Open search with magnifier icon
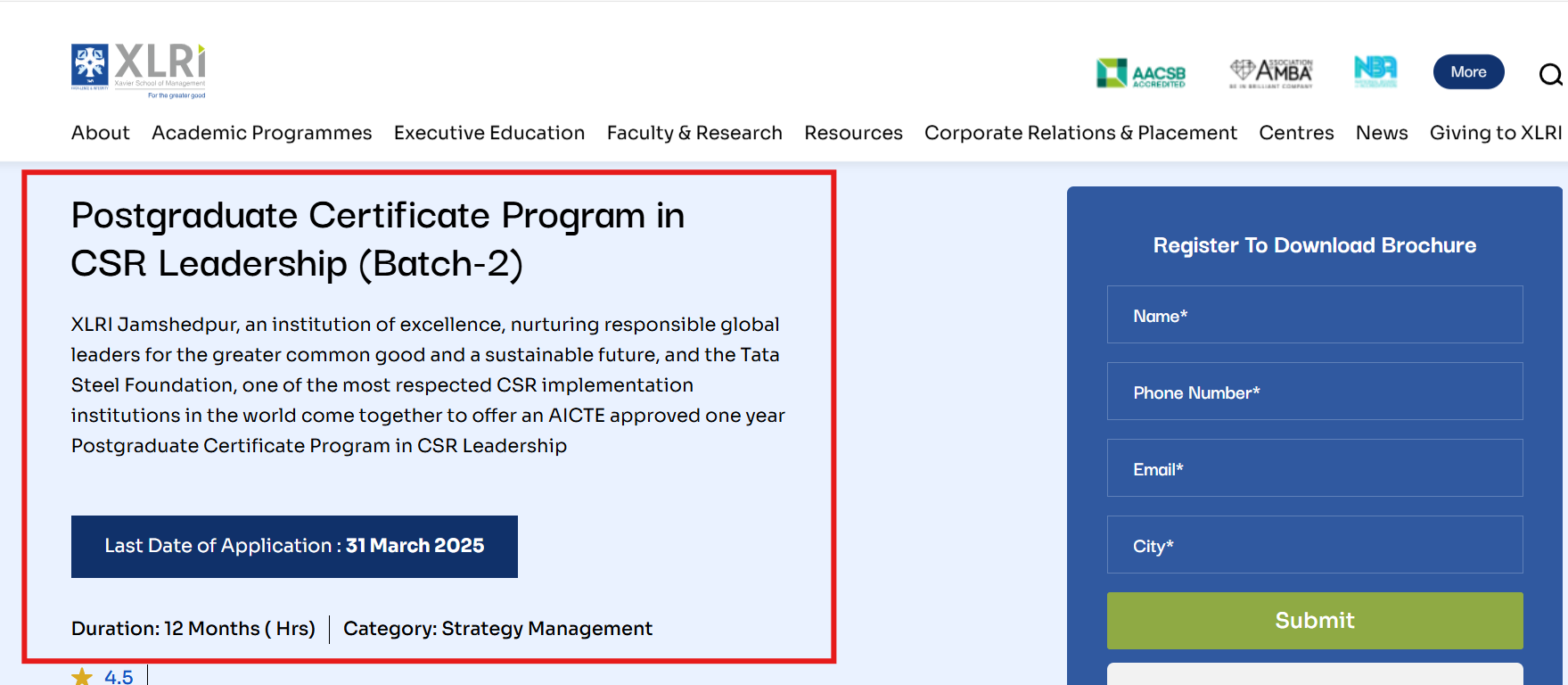 1550,74
